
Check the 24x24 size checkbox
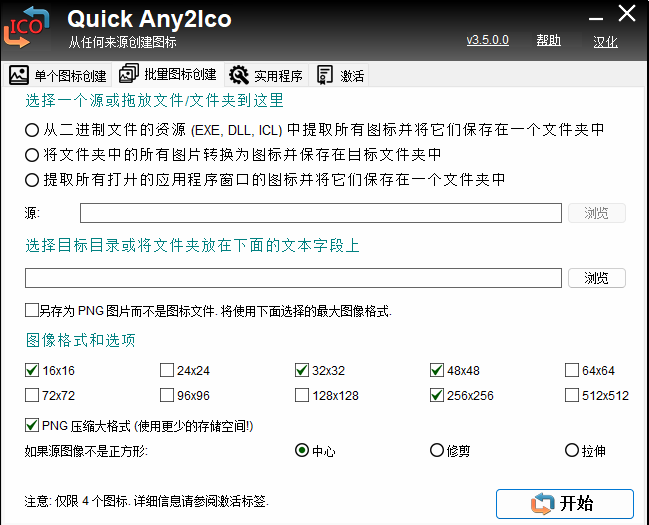pyautogui.click(x=167, y=370)
